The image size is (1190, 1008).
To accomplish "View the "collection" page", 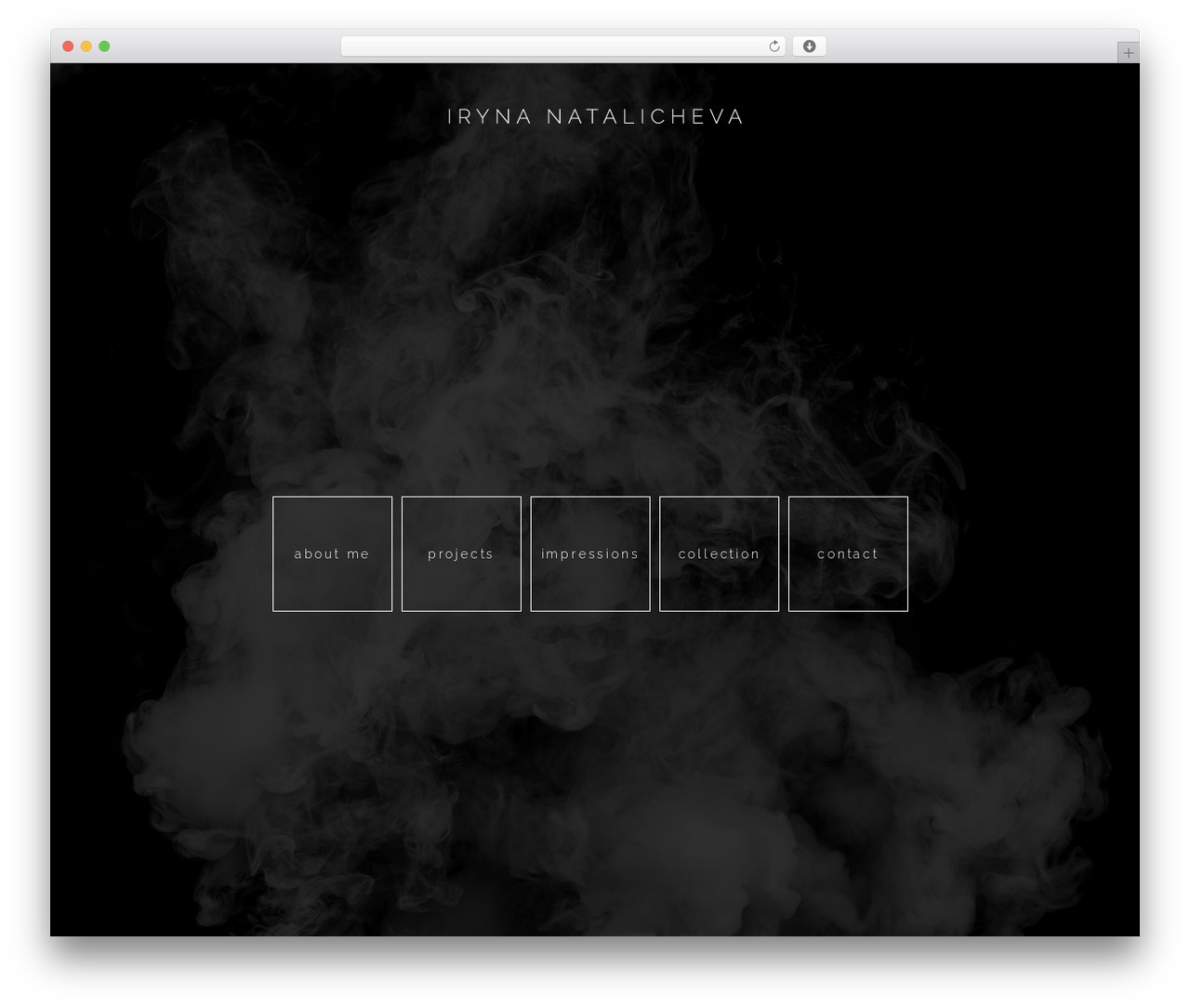I will pyautogui.click(x=720, y=554).
